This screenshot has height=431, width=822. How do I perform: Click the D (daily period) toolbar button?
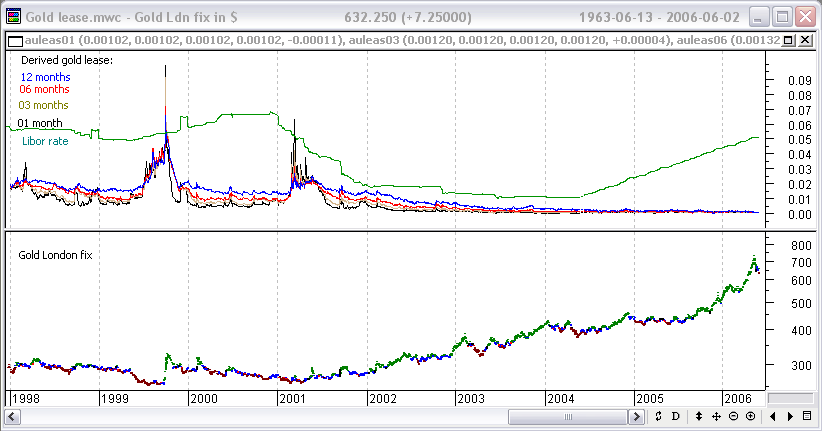(x=676, y=416)
